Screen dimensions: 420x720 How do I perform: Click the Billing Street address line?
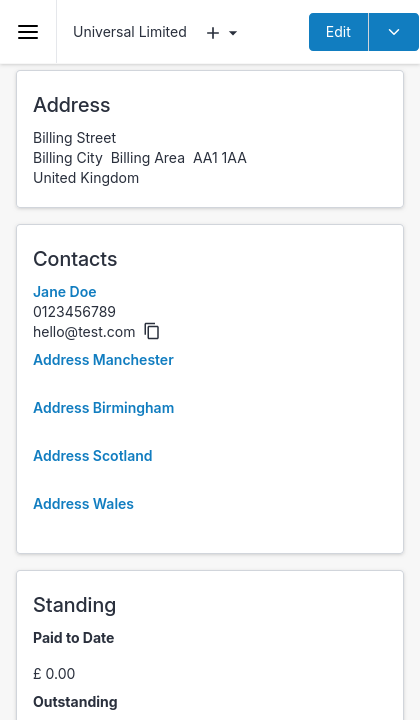pyautogui.click(x=74, y=138)
